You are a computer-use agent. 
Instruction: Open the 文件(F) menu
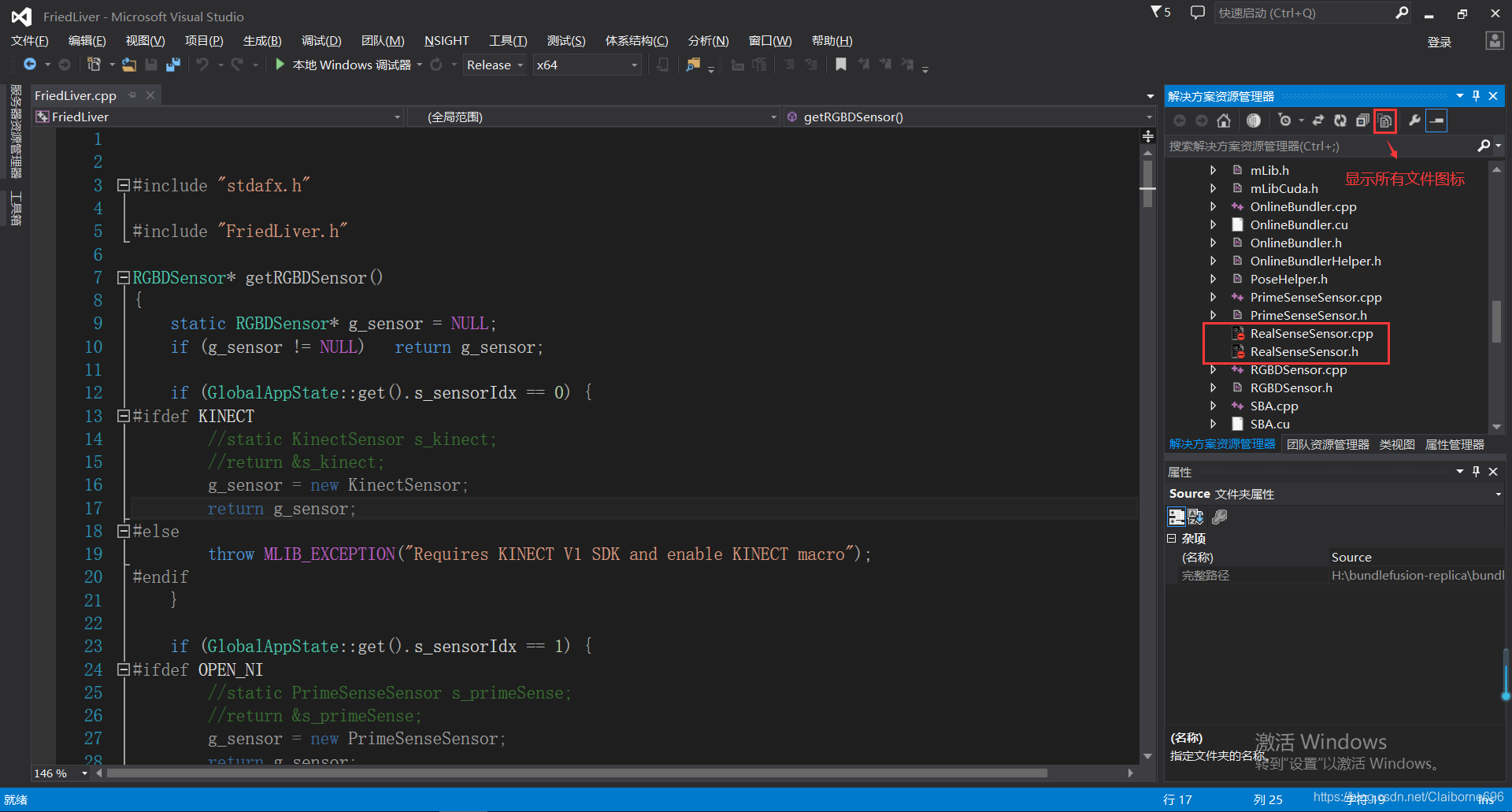30,41
